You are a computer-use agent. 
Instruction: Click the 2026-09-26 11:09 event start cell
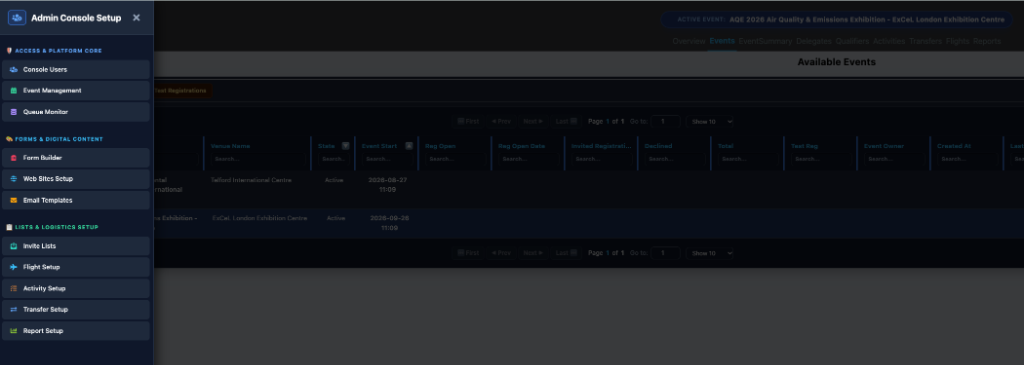pyautogui.click(x=389, y=223)
